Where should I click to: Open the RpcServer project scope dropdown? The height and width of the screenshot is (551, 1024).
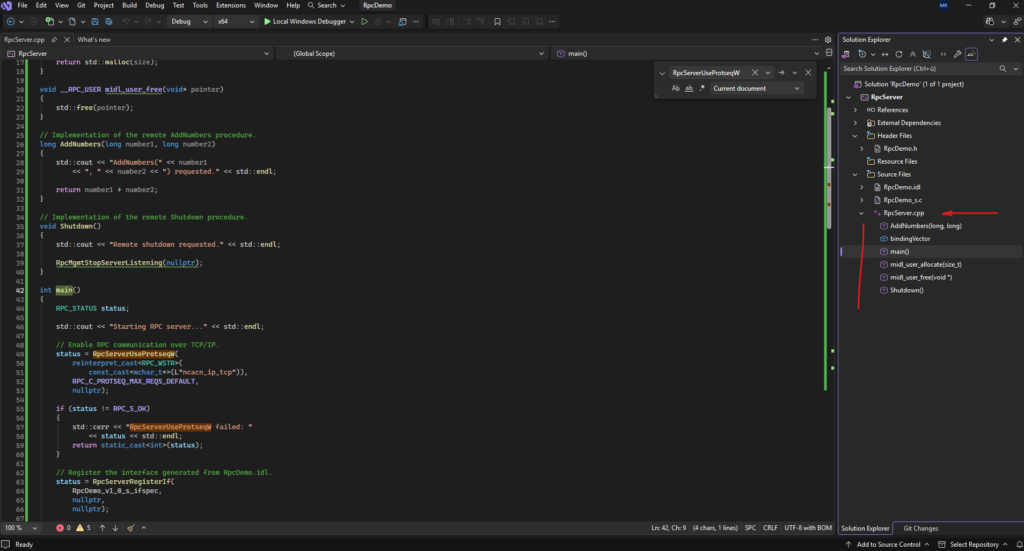(x=138, y=54)
